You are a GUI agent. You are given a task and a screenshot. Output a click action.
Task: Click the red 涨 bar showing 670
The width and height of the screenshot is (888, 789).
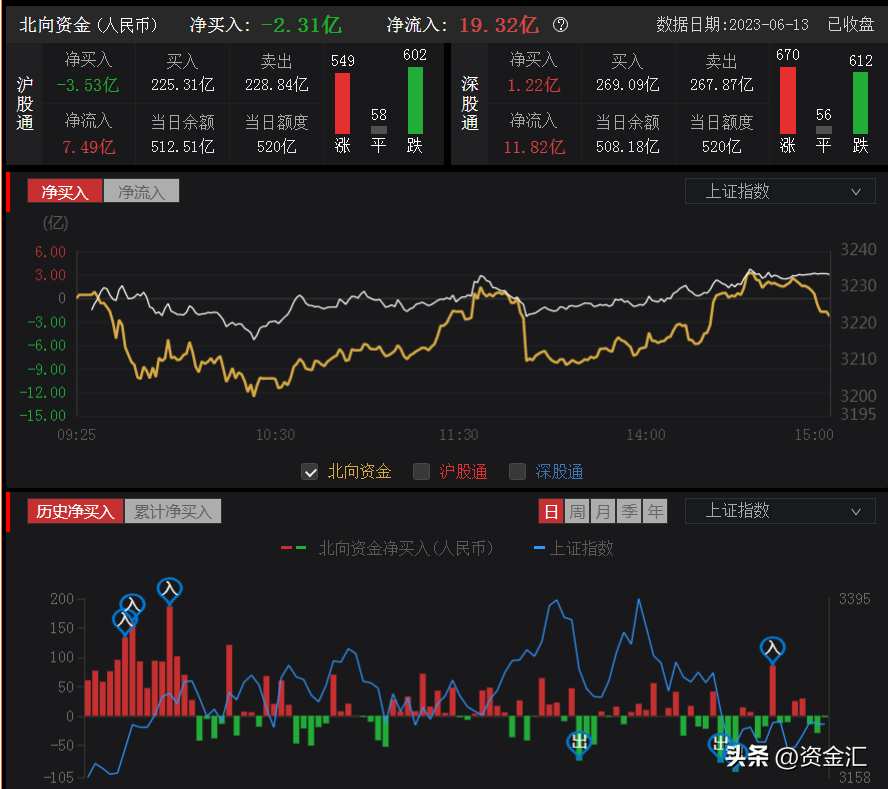click(x=788, y=100)
